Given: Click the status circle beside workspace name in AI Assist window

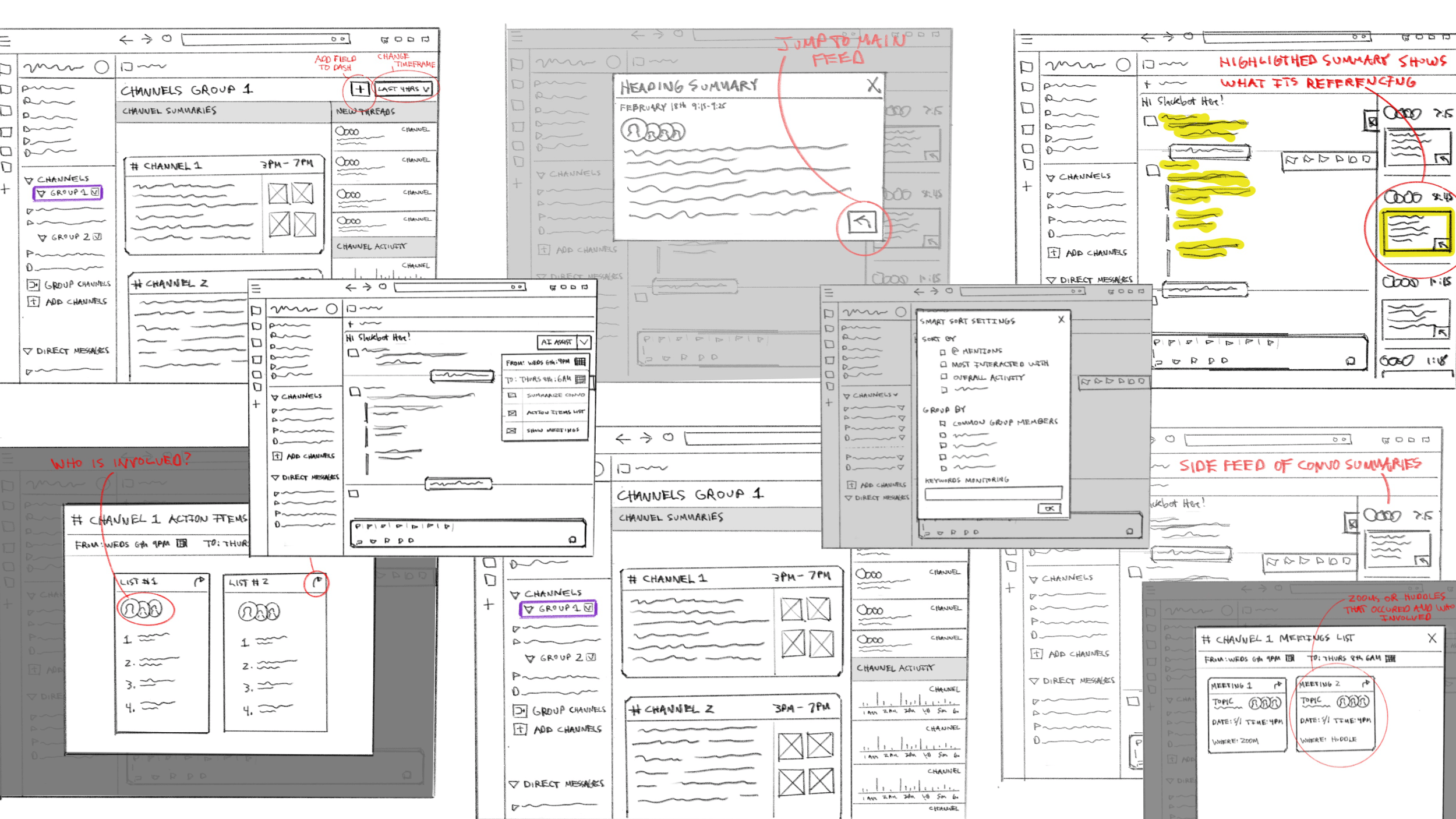Looking at the screenshot, I should (x=331, y=309).
